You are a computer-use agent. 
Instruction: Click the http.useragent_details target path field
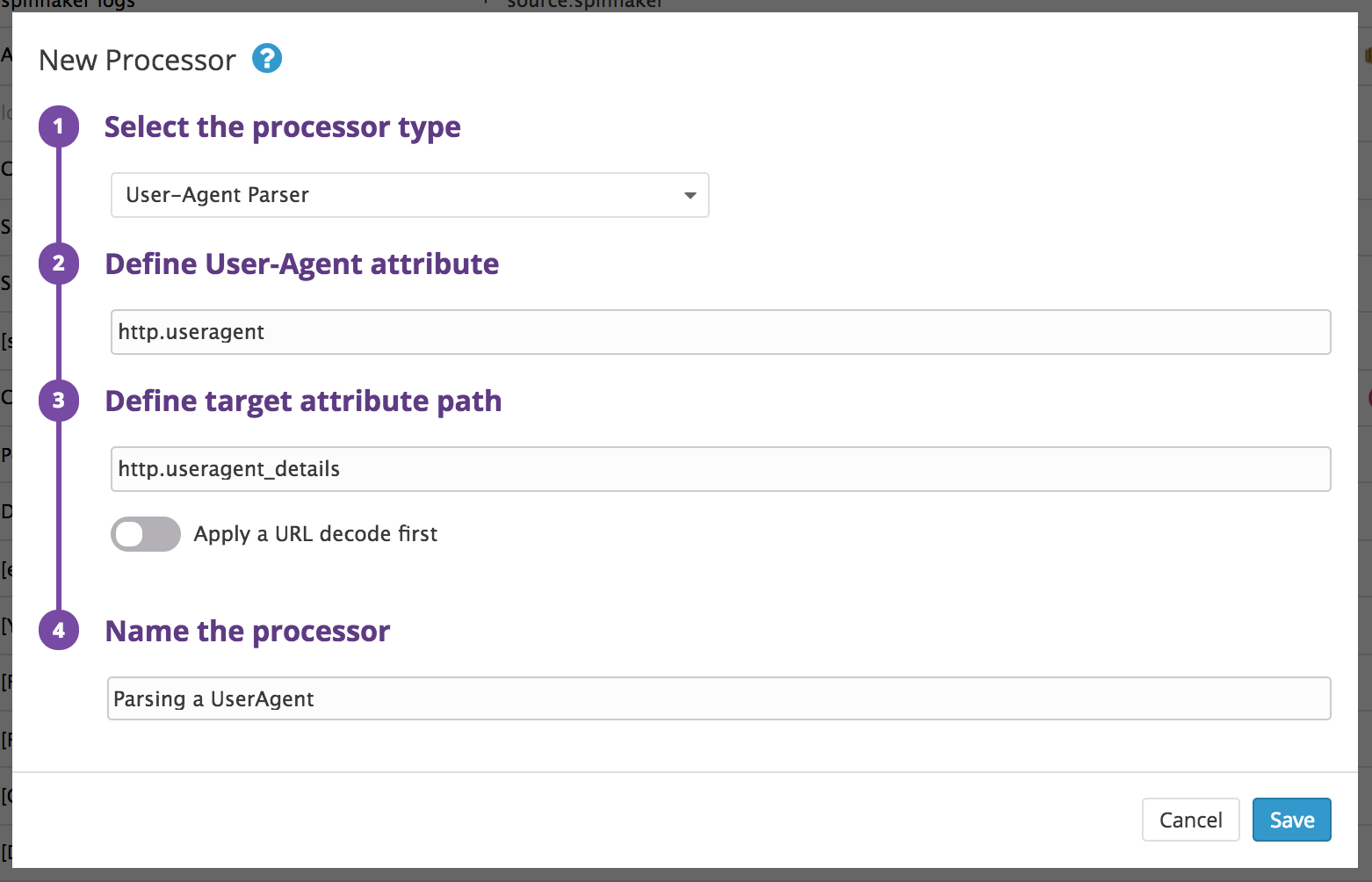click(720, 469)
